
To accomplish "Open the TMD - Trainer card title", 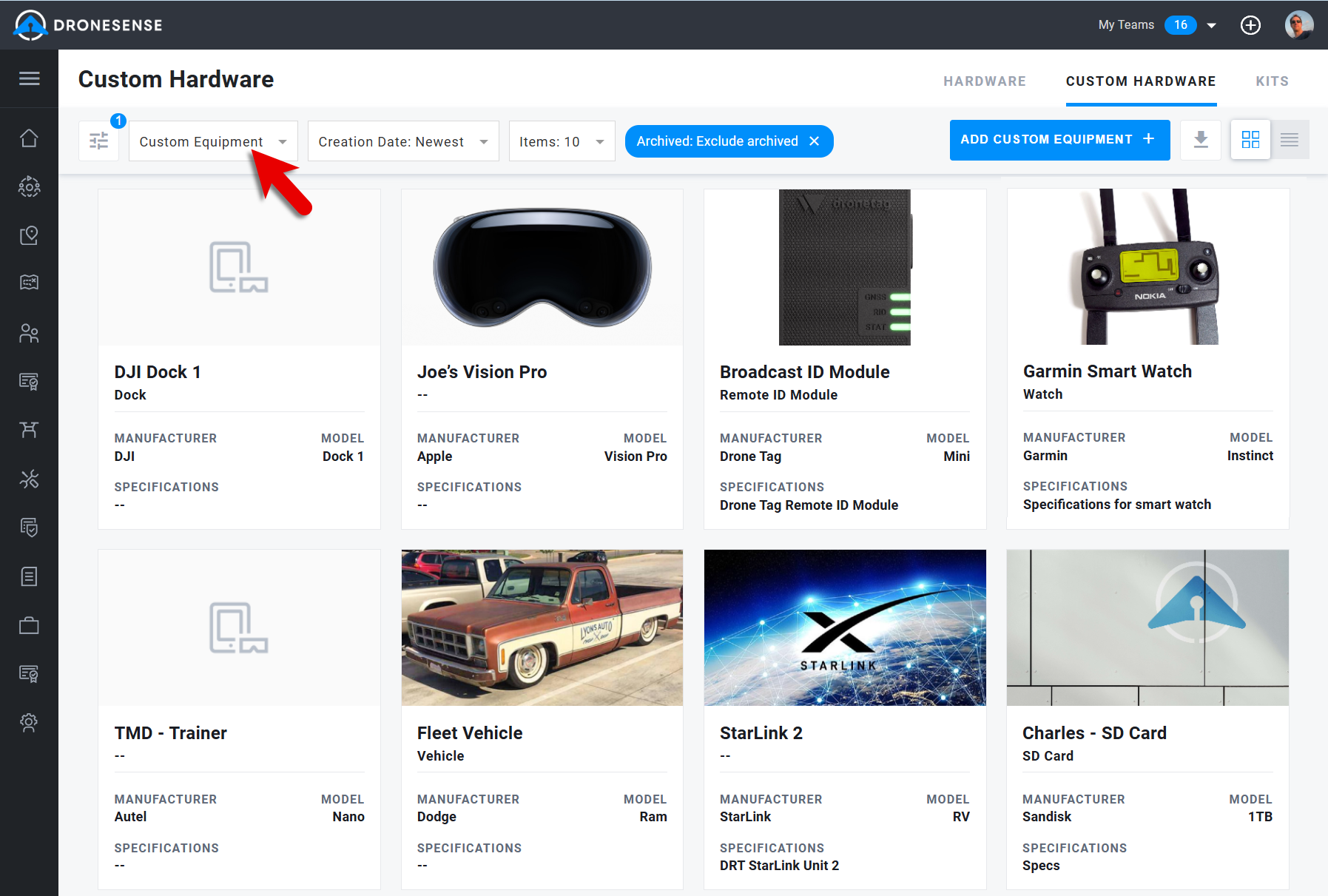I will pos(170,733).
